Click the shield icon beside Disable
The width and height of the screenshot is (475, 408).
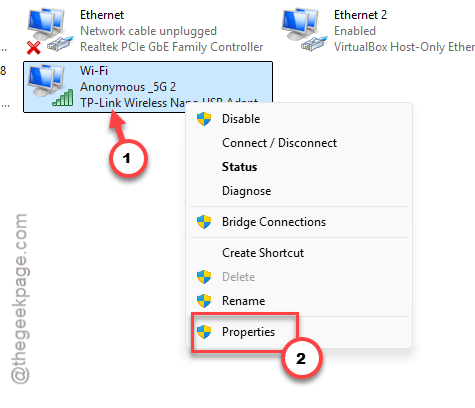pyautogui.click(x=204, y=119)
